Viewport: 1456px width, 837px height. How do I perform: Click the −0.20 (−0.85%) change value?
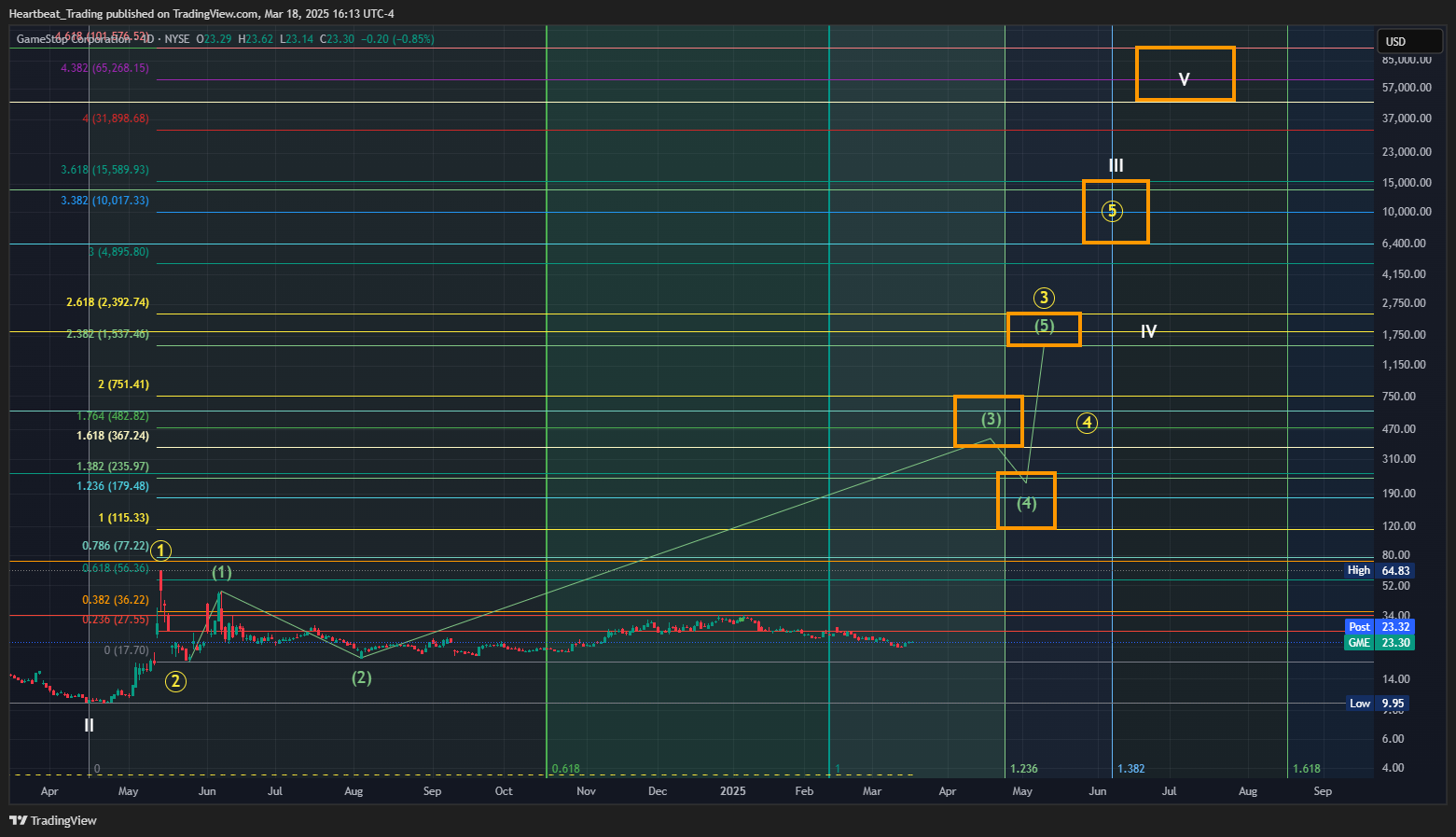397,39
